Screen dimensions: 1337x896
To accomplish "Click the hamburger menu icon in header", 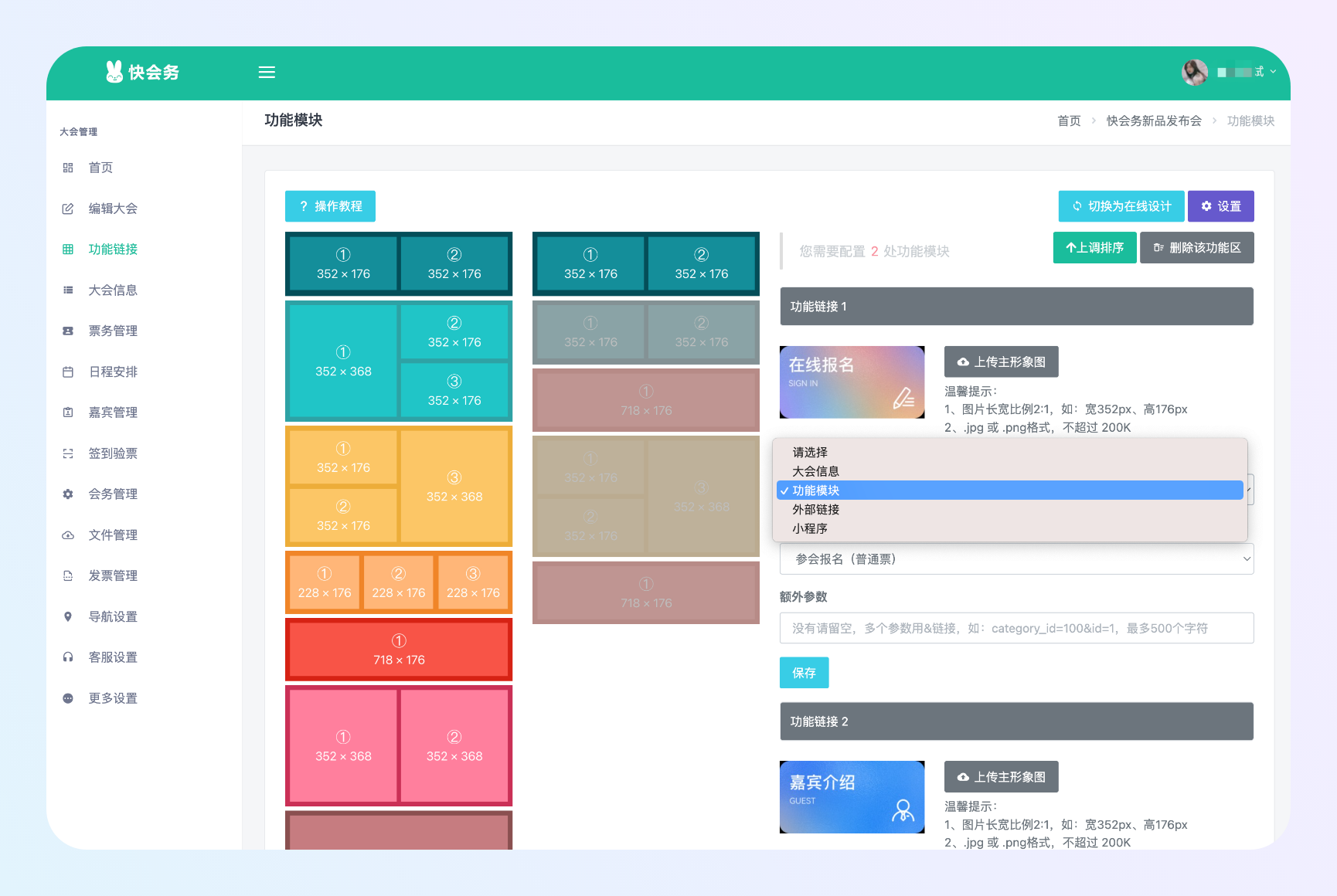I will click(267, 73).
